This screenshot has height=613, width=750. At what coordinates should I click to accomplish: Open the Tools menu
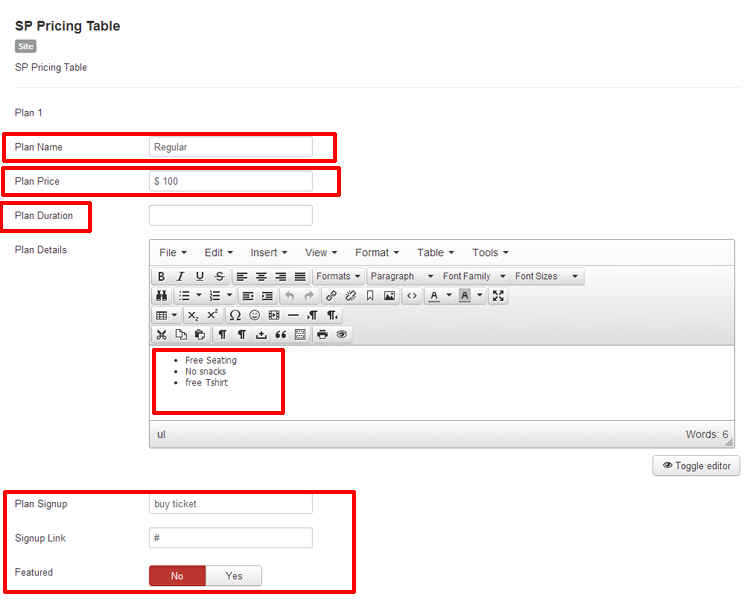tap(490, 253)
